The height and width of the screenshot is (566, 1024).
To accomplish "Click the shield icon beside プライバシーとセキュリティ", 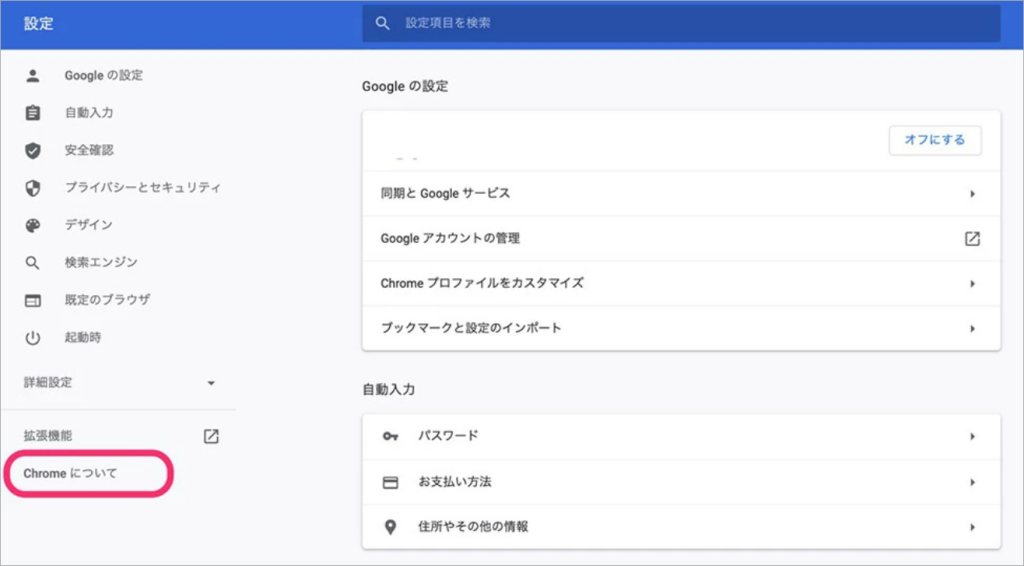I will 33,188.
